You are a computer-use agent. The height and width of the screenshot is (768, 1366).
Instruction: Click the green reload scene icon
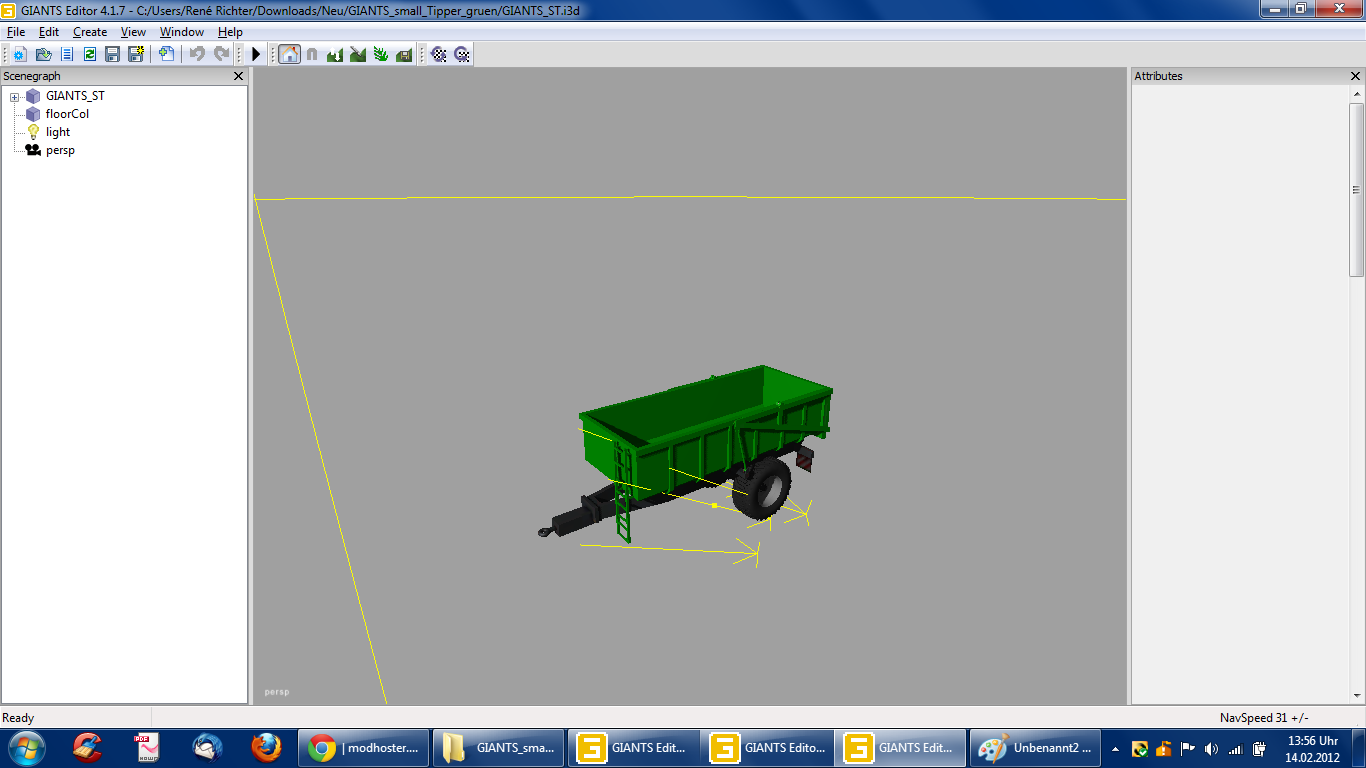[89, 54]
